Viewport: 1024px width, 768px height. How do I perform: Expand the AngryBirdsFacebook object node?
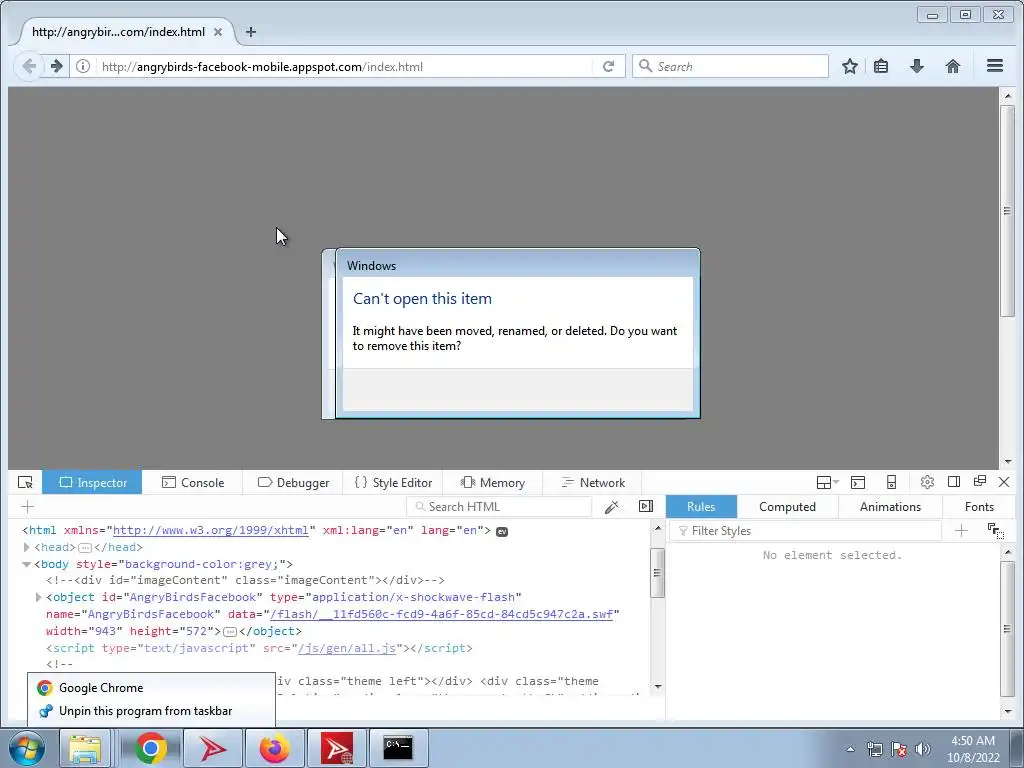tap(39, 598)
